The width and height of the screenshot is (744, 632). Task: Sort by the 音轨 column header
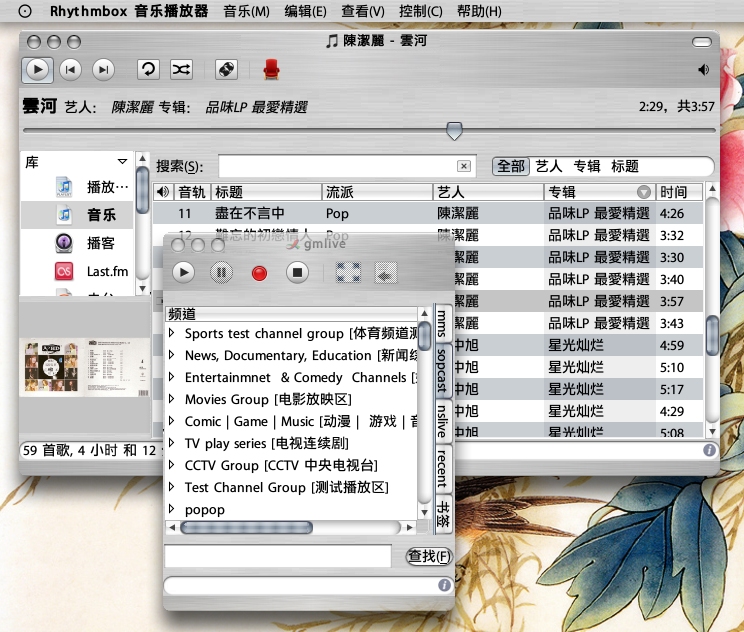pyautogui.click(x=192, y=192)
